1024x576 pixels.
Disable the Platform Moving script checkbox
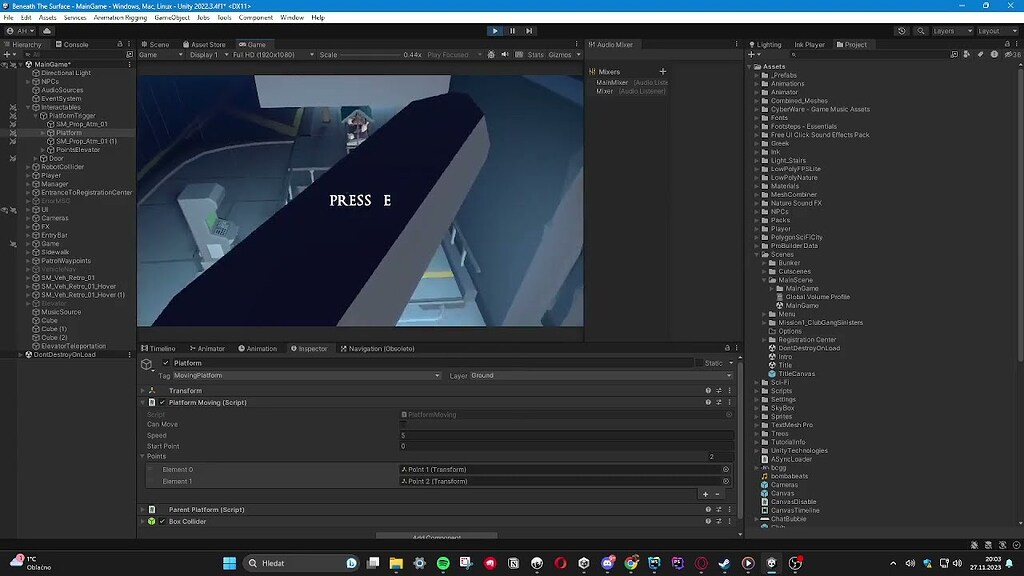point(161,402)
